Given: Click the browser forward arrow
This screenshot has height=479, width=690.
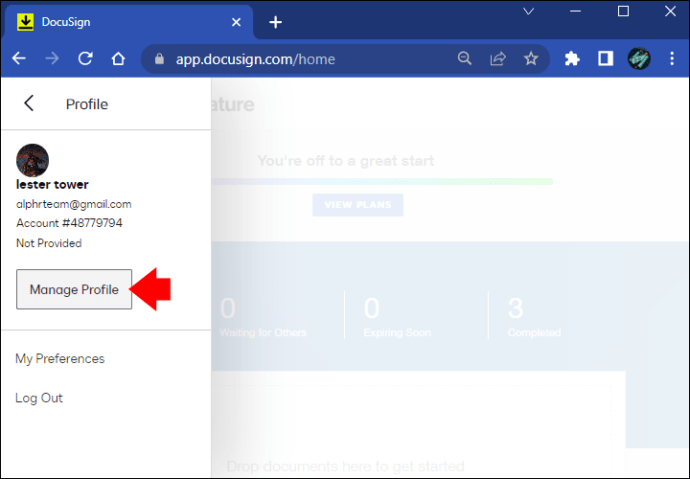Looking at the screenshot, I should click(x=52, y=59).
